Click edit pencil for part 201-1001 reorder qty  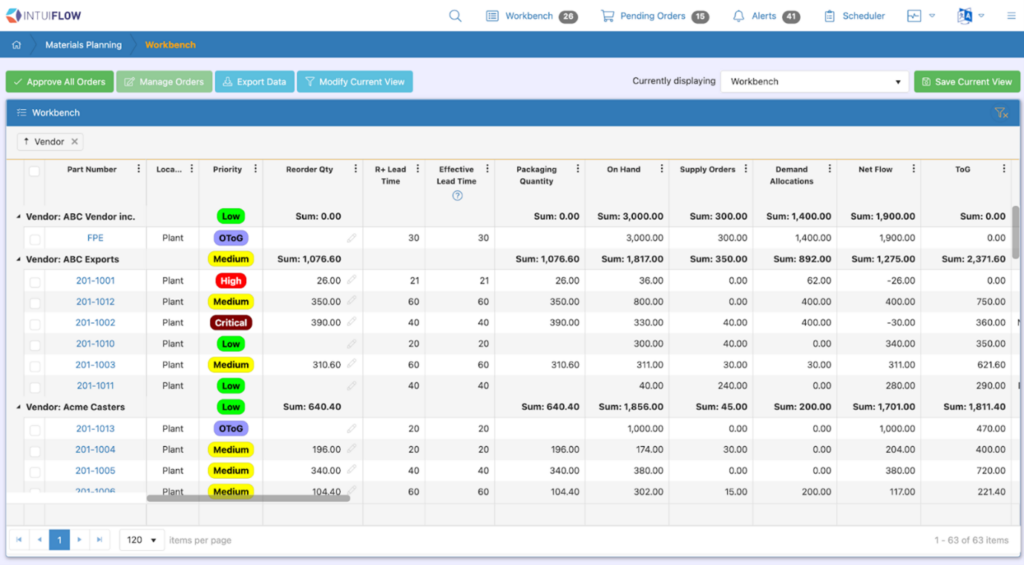[351, 281]
